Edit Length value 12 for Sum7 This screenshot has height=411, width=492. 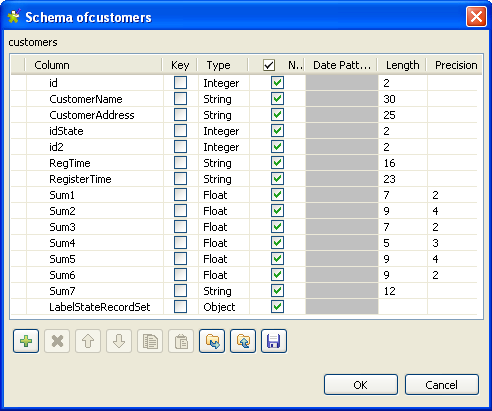pyautogui.click(x=403, y=291)
